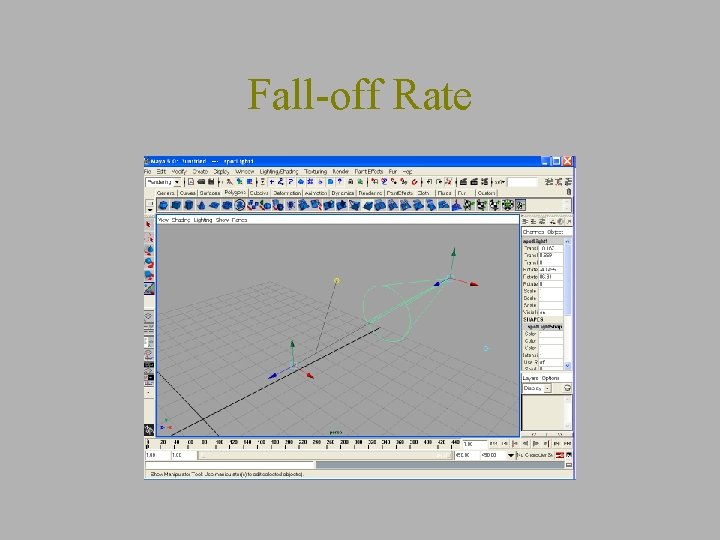The width and height of the screenshot is (720, 540).
Task: Click the Render current frame clapper icon
Action: point(464,182)
